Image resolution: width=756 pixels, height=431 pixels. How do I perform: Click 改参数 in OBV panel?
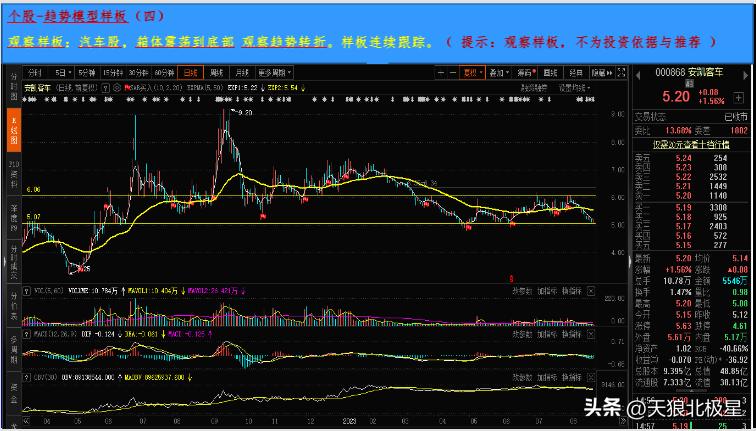(x=523, y=377)
